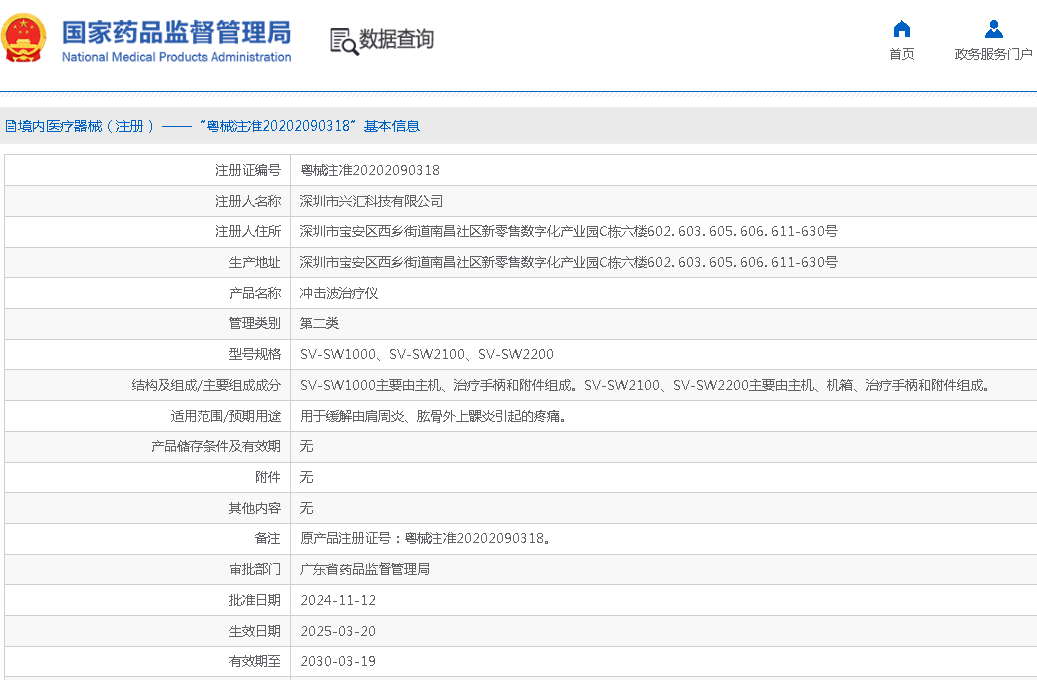Viewport: 1037px width, 680px height.
Task: Click the 第二类 management category value
Action: pyautogui.click(x=320, y=323)
